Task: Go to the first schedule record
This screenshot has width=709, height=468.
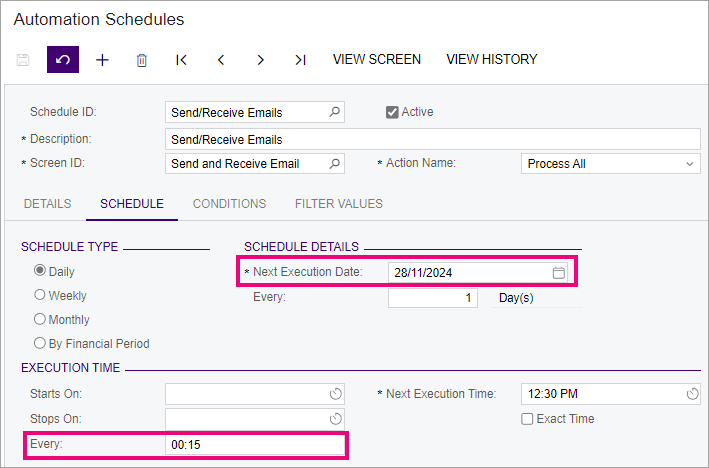Action: click(x=181, y=60)
